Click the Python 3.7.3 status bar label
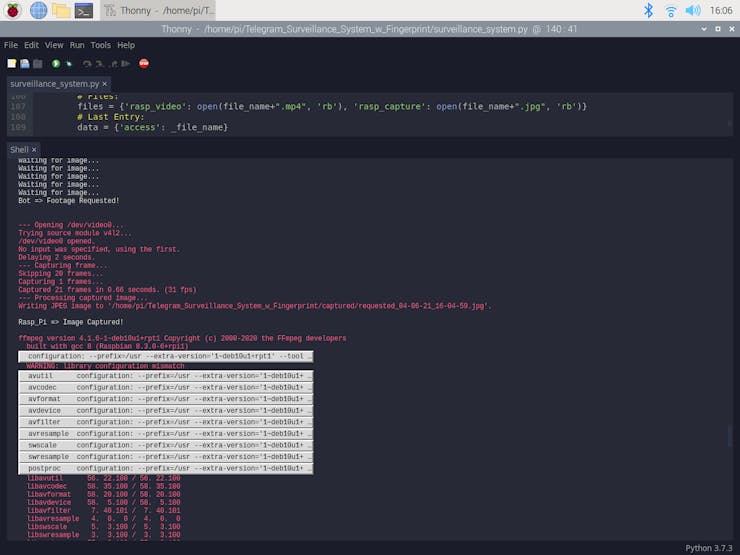740x555 pixels. [709, 548]
